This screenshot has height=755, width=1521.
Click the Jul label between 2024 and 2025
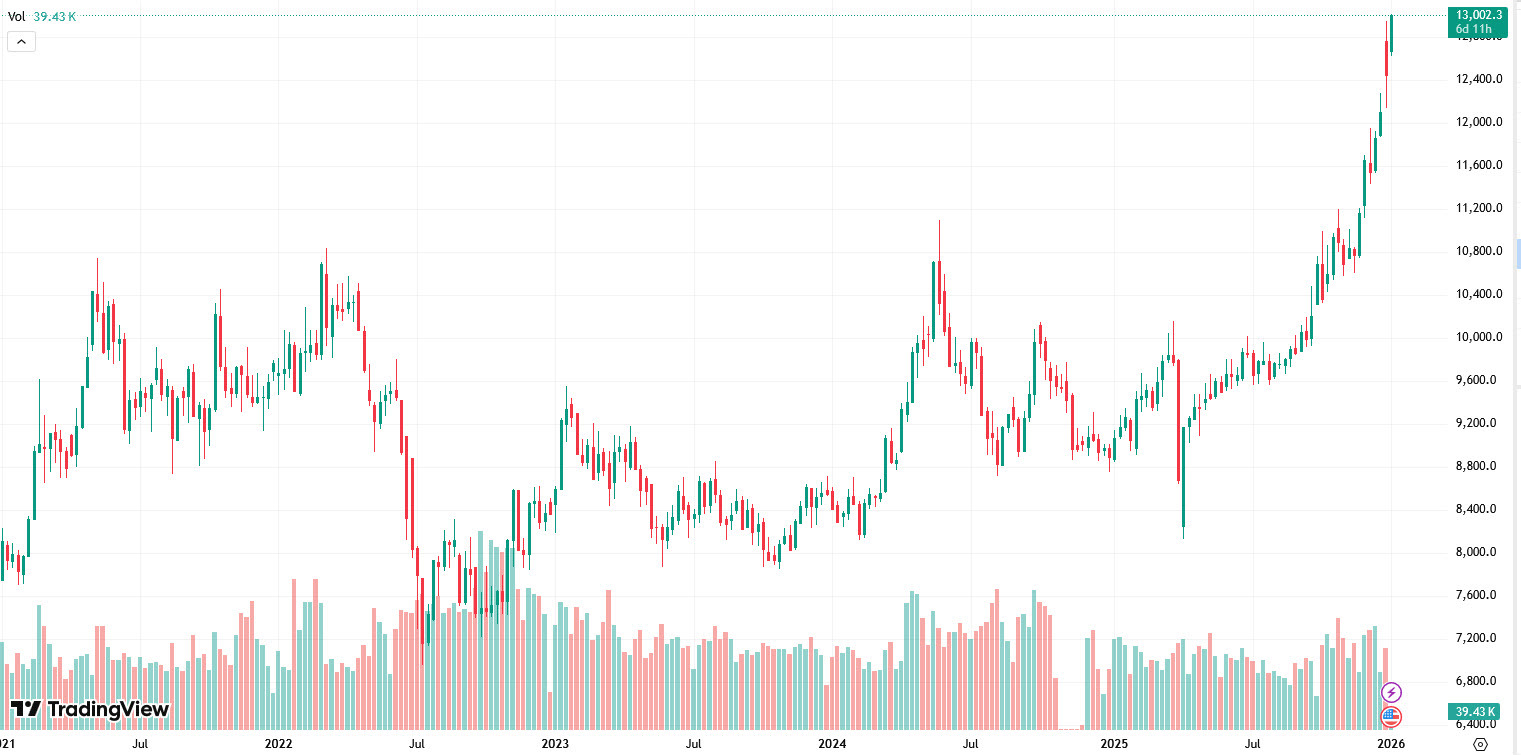click(x=971, y=744)
